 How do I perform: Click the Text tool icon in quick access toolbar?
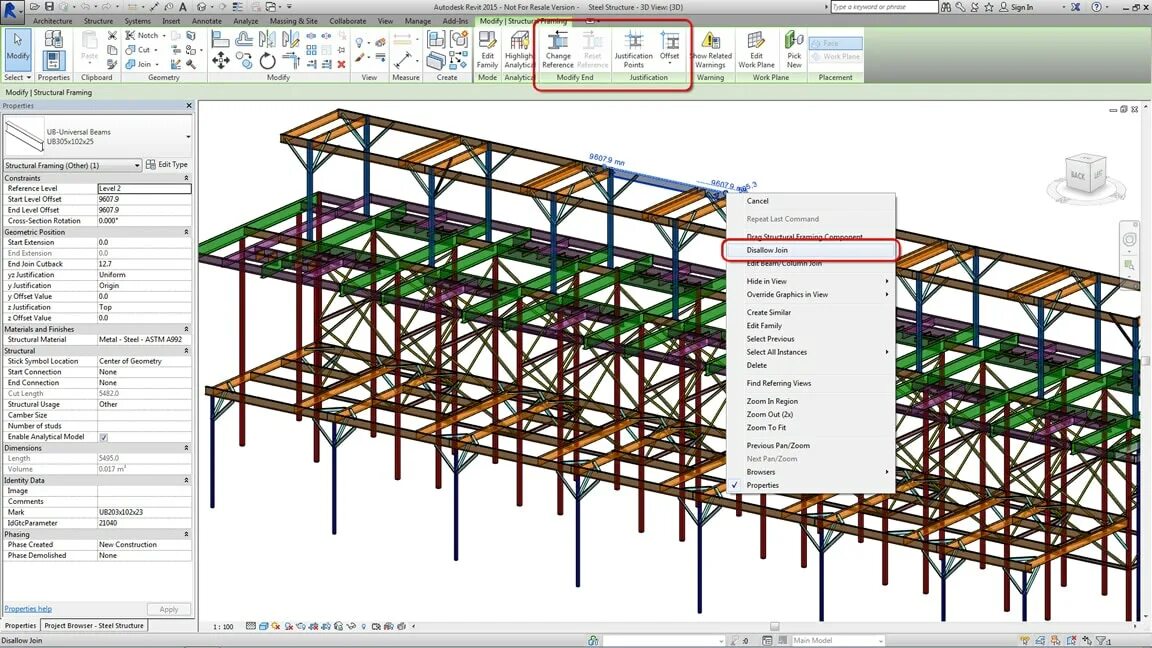tap(182, 7)
